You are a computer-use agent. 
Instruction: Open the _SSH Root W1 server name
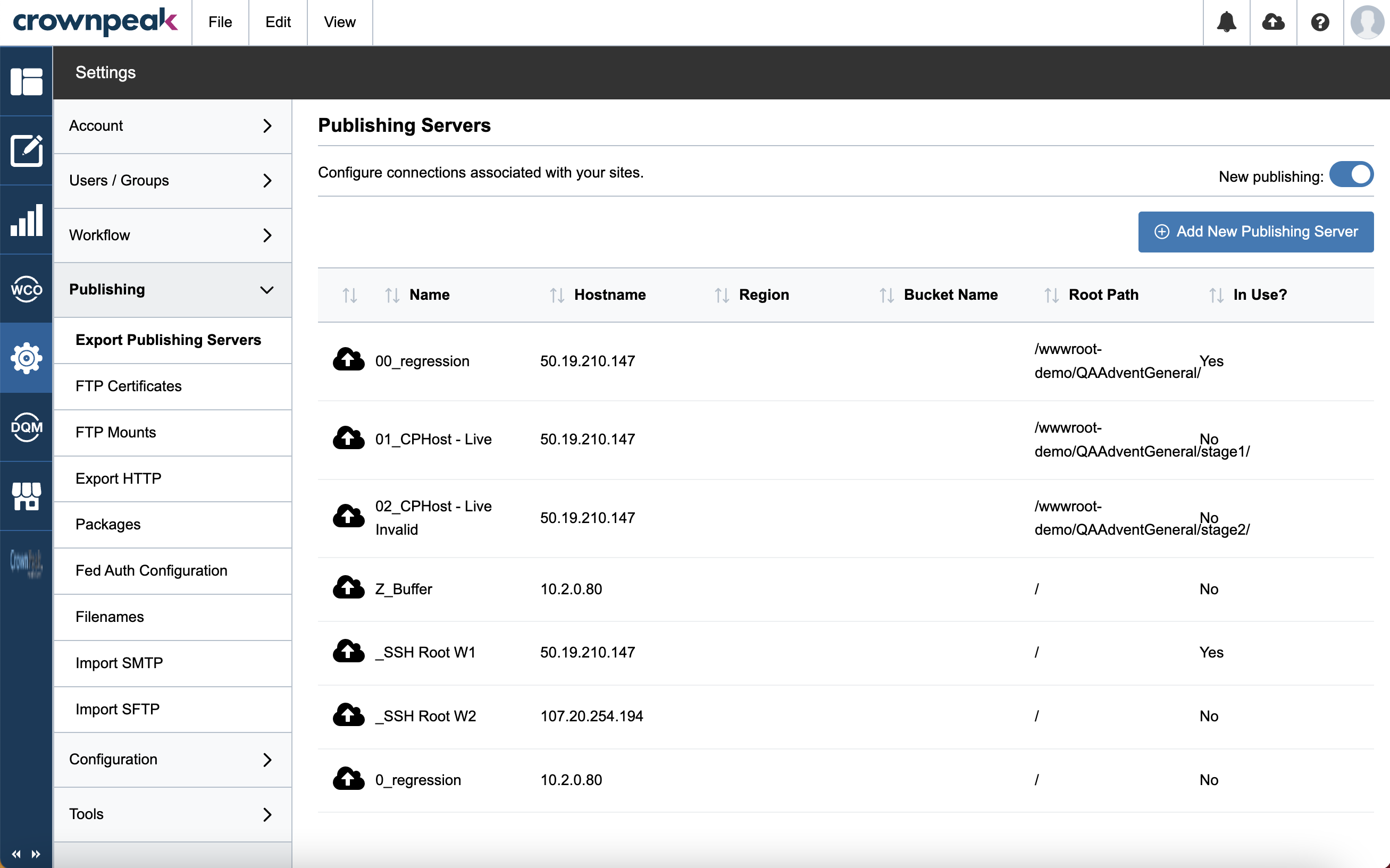[x=425, y=652]
